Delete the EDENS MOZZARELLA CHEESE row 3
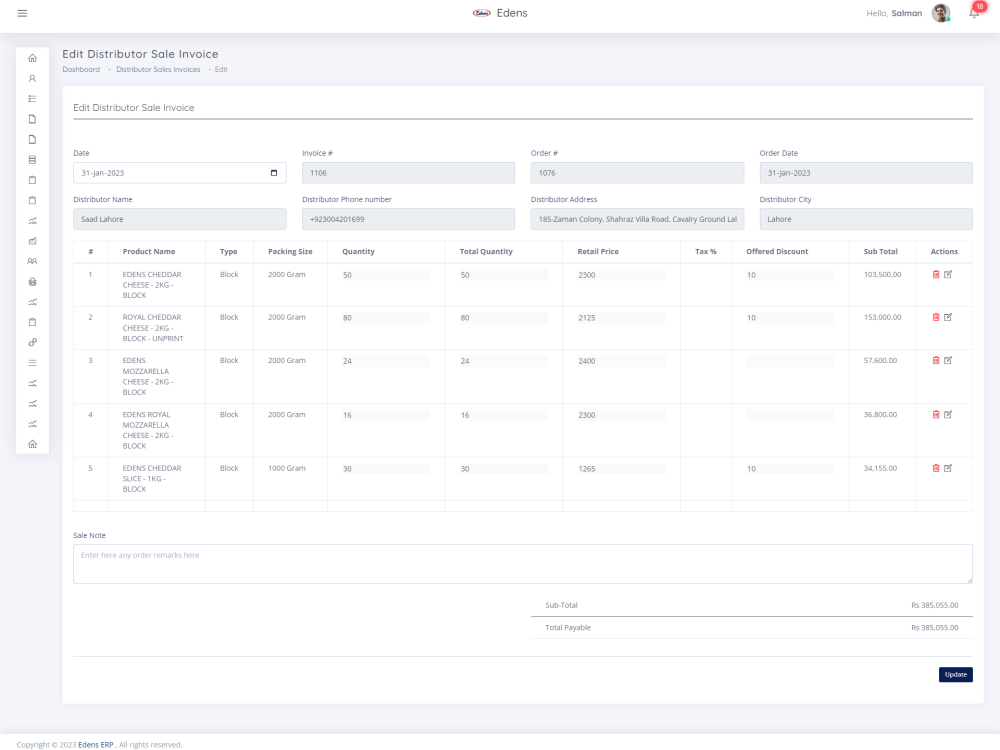The height and width of the screenshot is (750, 1000). point(936,360)
